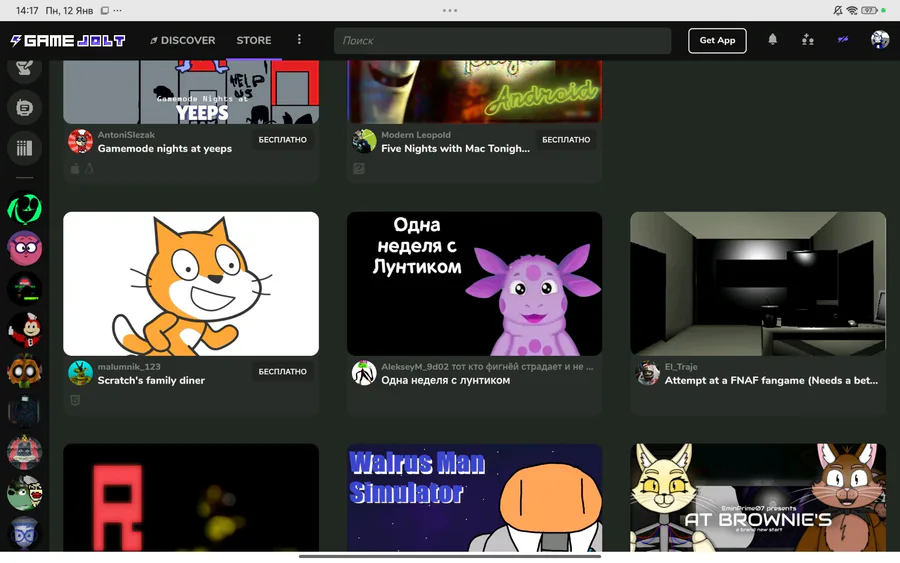Open AntoniSlezak author name
Viewport: 900px width, 563px height.
pyautogui.click(x=126, y=135)
